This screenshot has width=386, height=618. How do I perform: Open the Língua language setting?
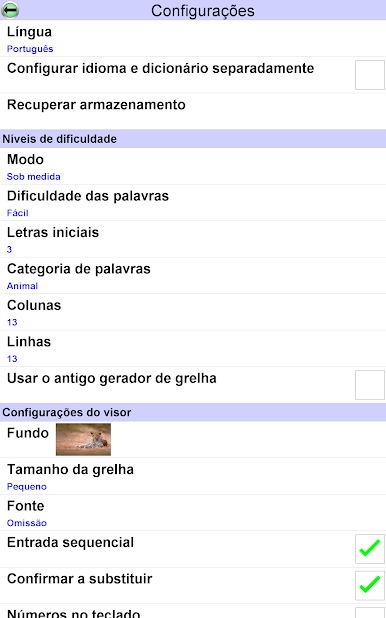193,38
